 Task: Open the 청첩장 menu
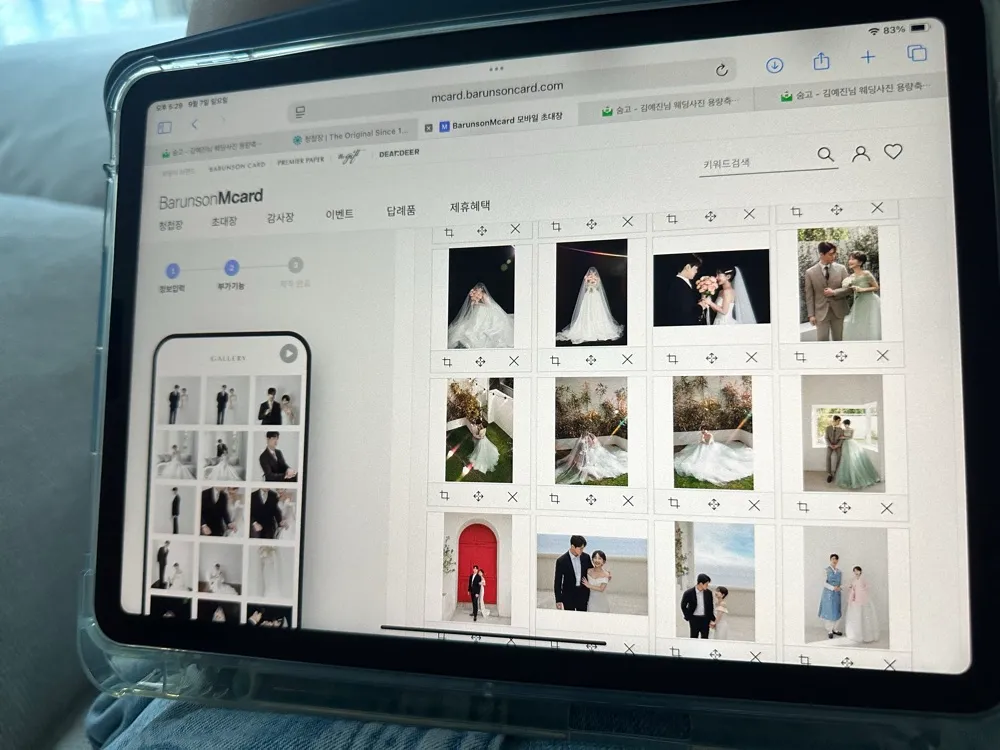coord(171,225)
